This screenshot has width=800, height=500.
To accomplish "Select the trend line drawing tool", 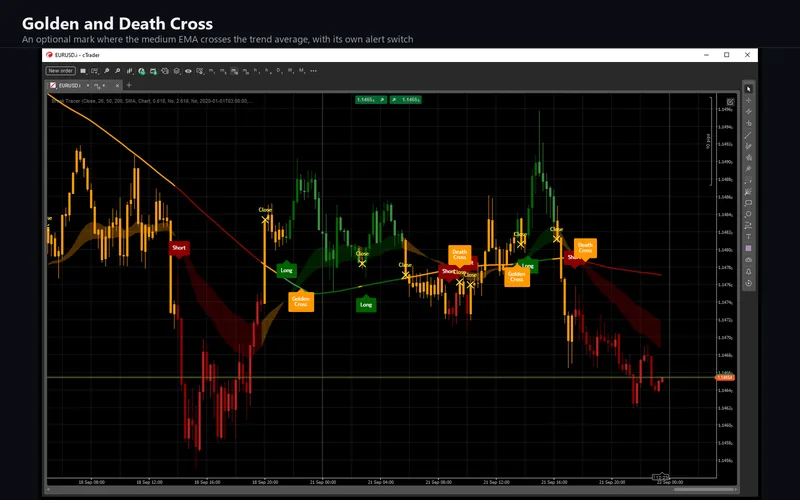I will (748, 135).
